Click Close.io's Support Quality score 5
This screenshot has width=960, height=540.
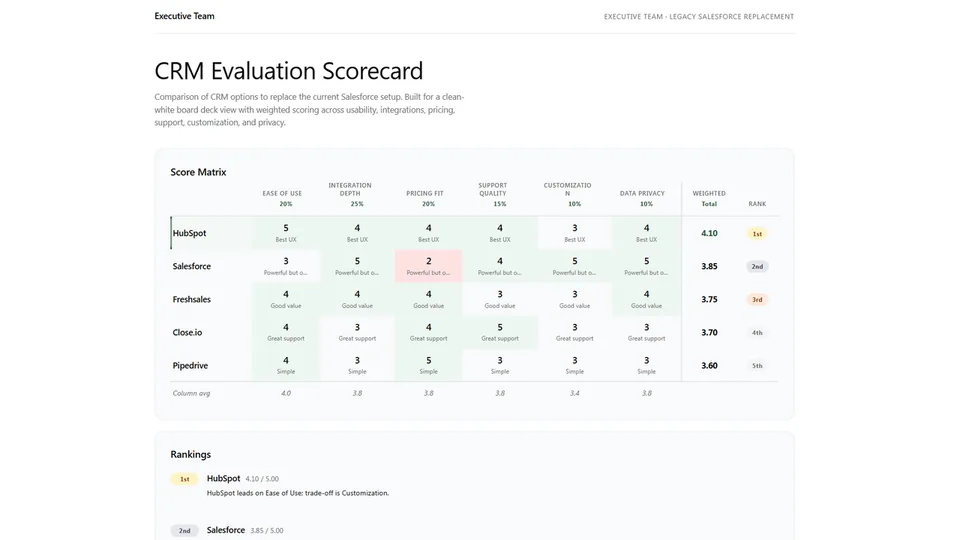[500, 327]
